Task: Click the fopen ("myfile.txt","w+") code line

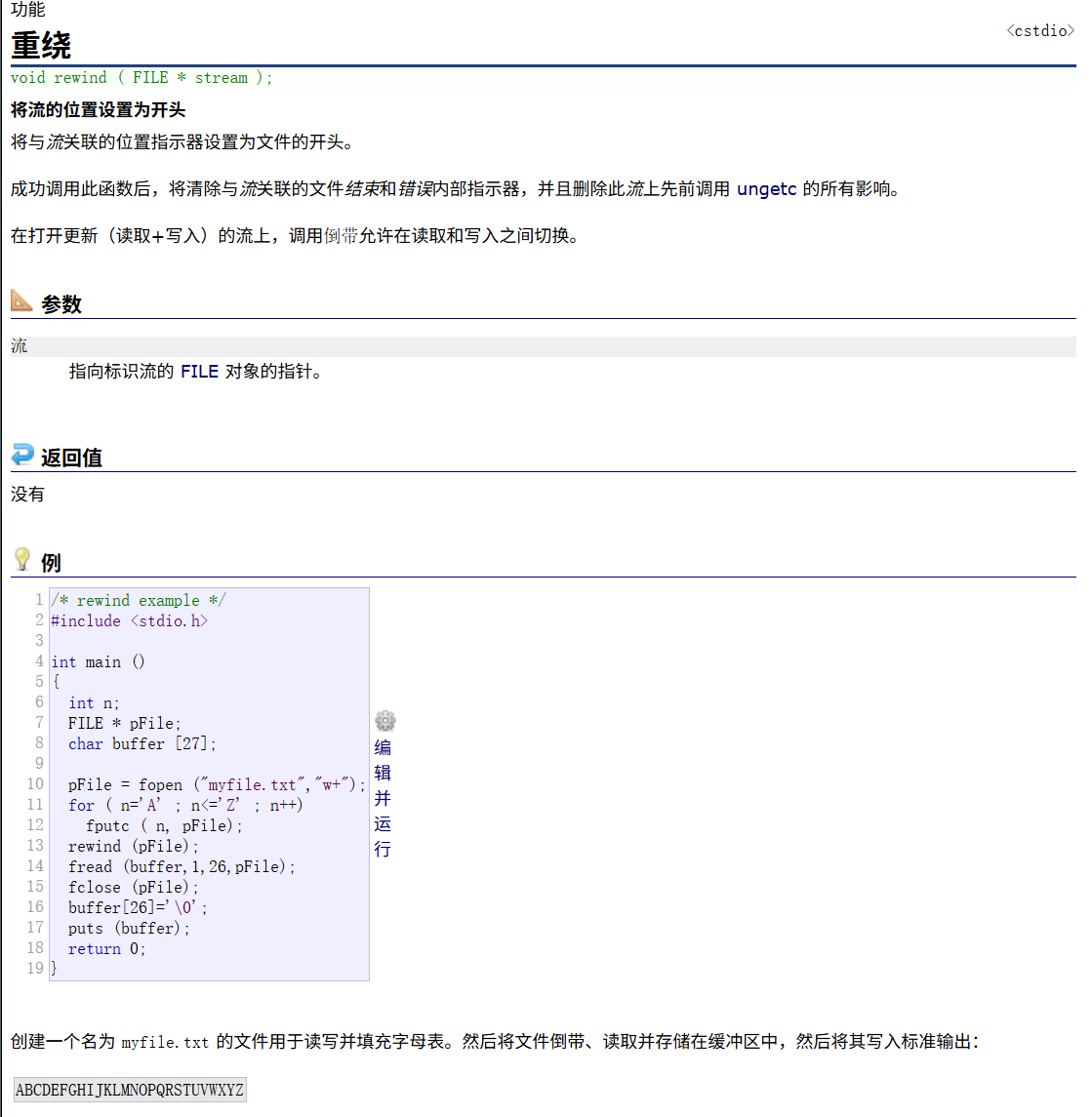Action: [217, 785]
